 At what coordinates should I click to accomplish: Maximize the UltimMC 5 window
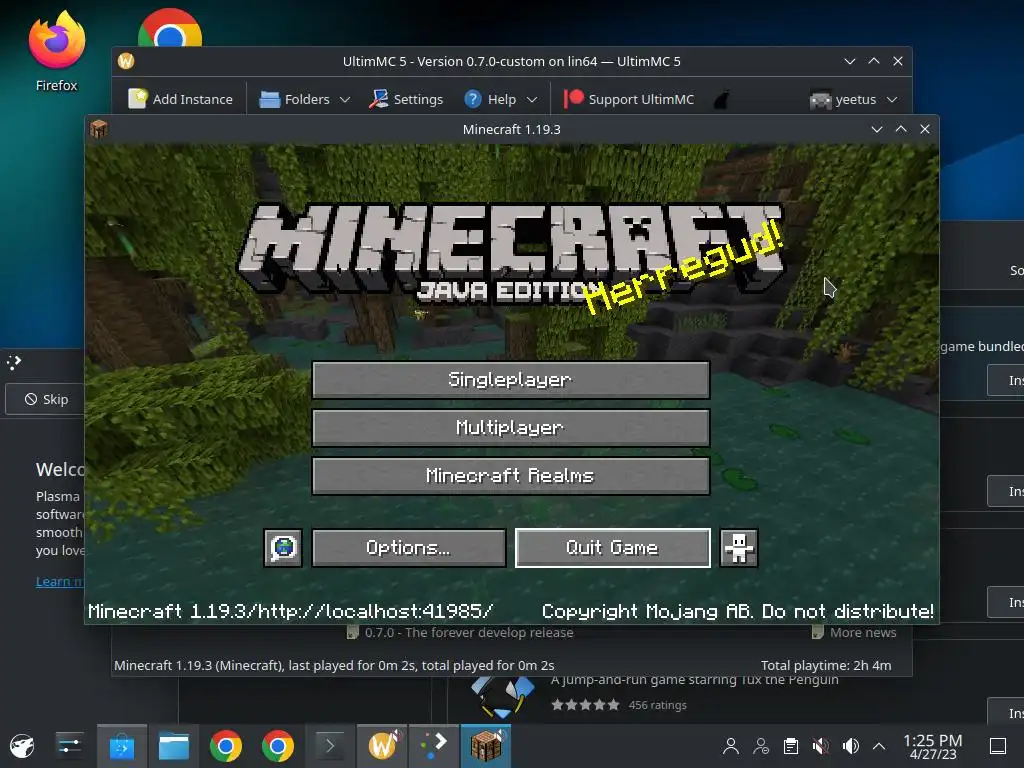[x=874, y=61]
